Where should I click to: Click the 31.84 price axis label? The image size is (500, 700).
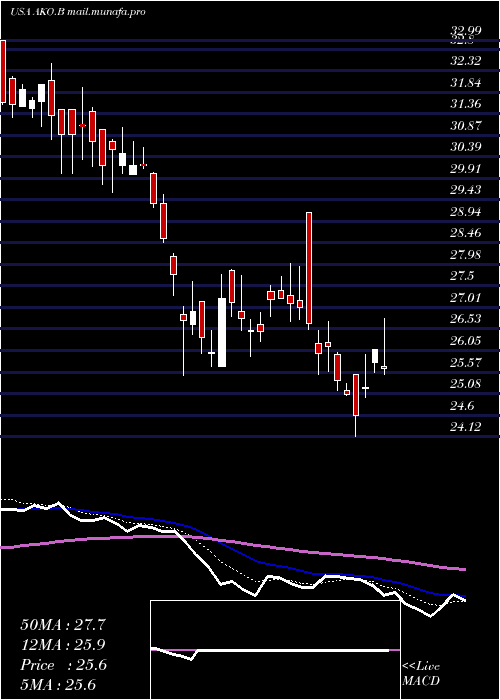pyautogui.click(x=466, y=83)
